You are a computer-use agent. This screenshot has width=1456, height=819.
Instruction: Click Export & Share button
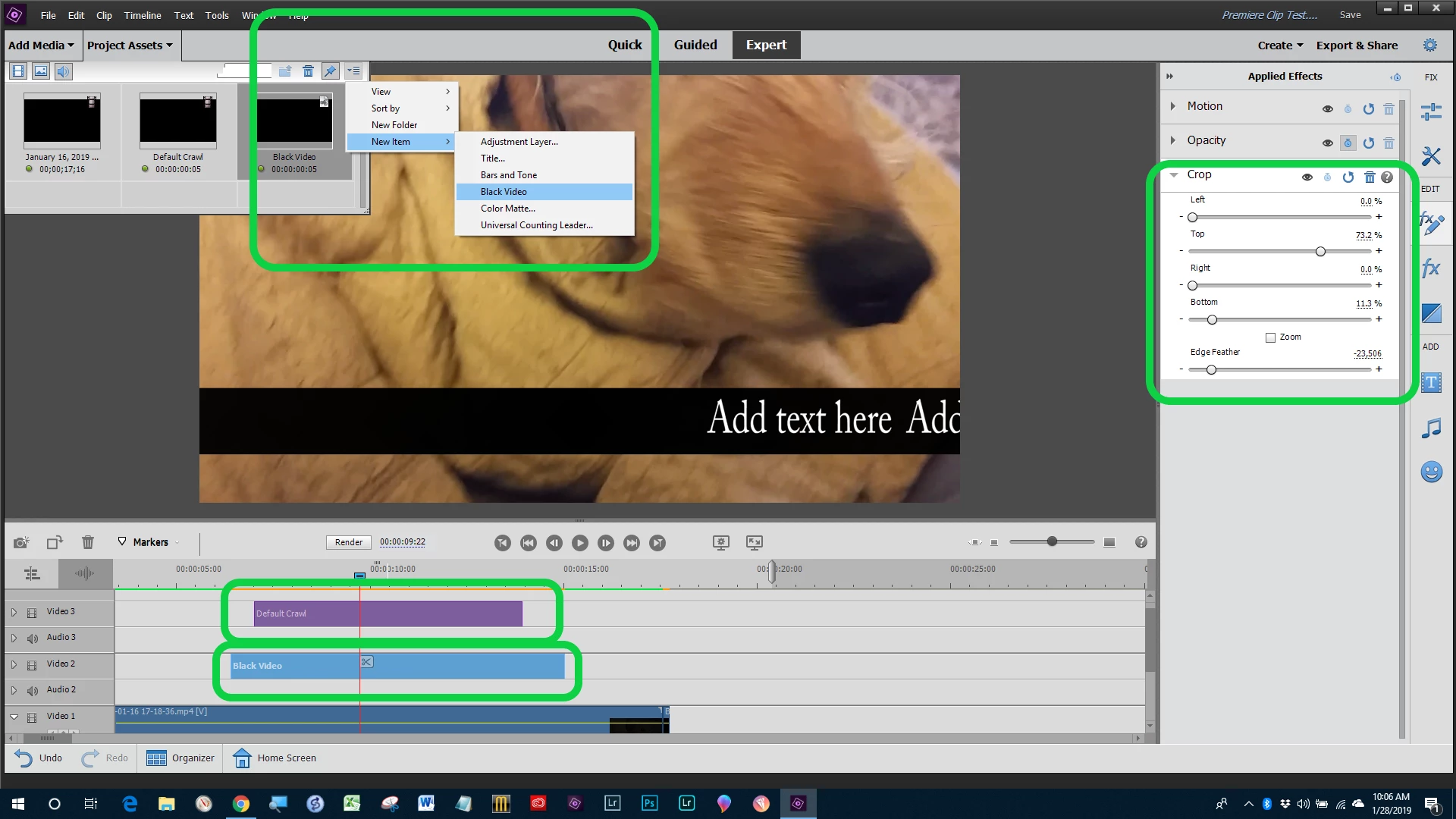[1356, 45]
